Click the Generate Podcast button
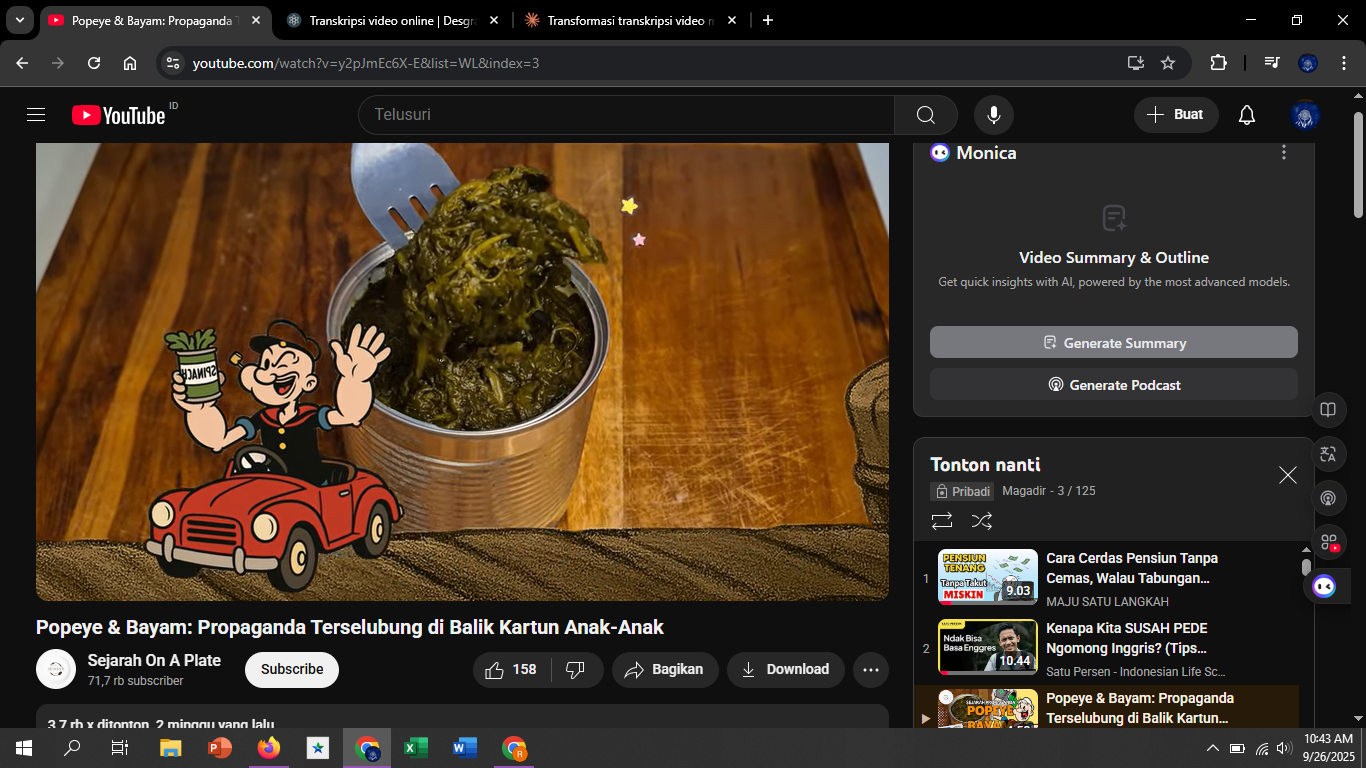This screenshot has width=1366, height=768. pyautogui.click(x=1114, y=385)
